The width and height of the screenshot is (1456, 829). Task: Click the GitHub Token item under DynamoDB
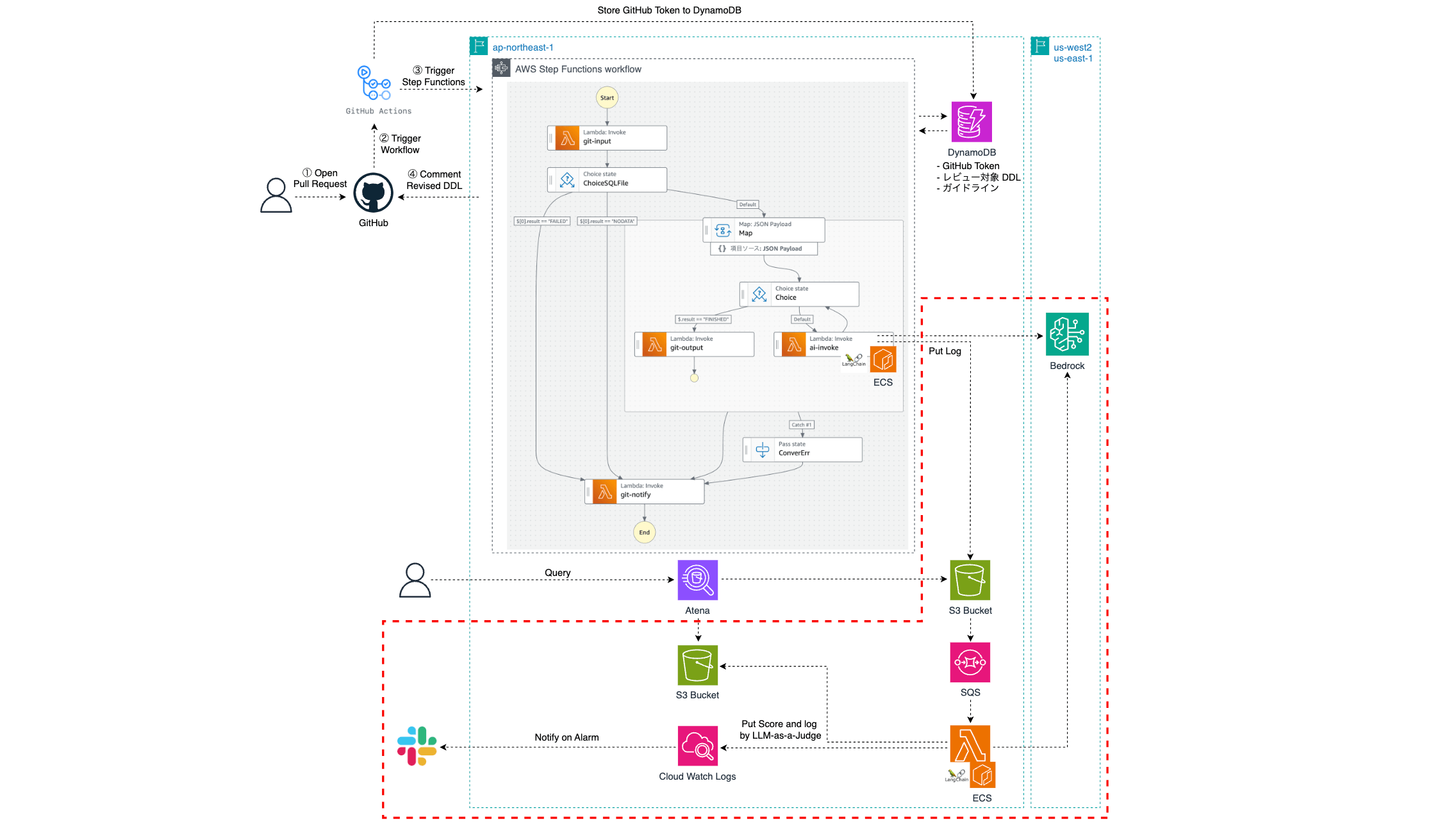(x=968, y=166)
